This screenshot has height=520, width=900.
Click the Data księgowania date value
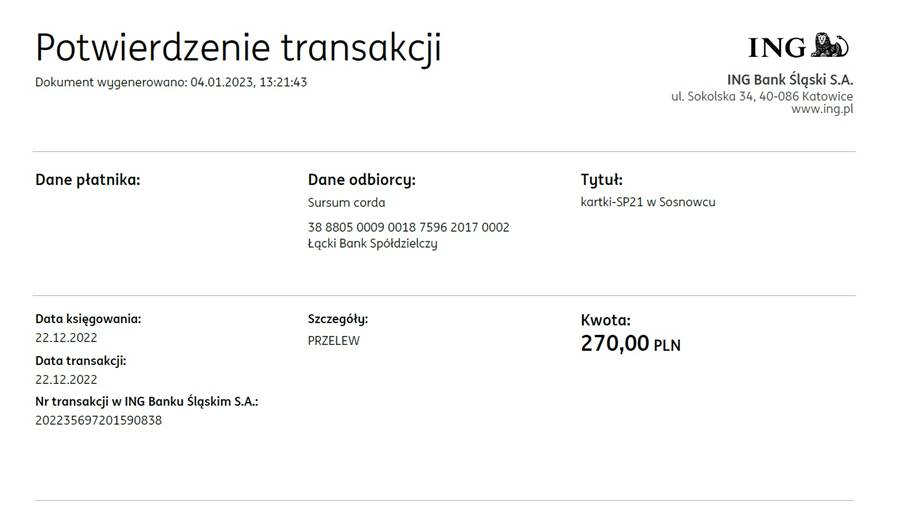(66, 337)
